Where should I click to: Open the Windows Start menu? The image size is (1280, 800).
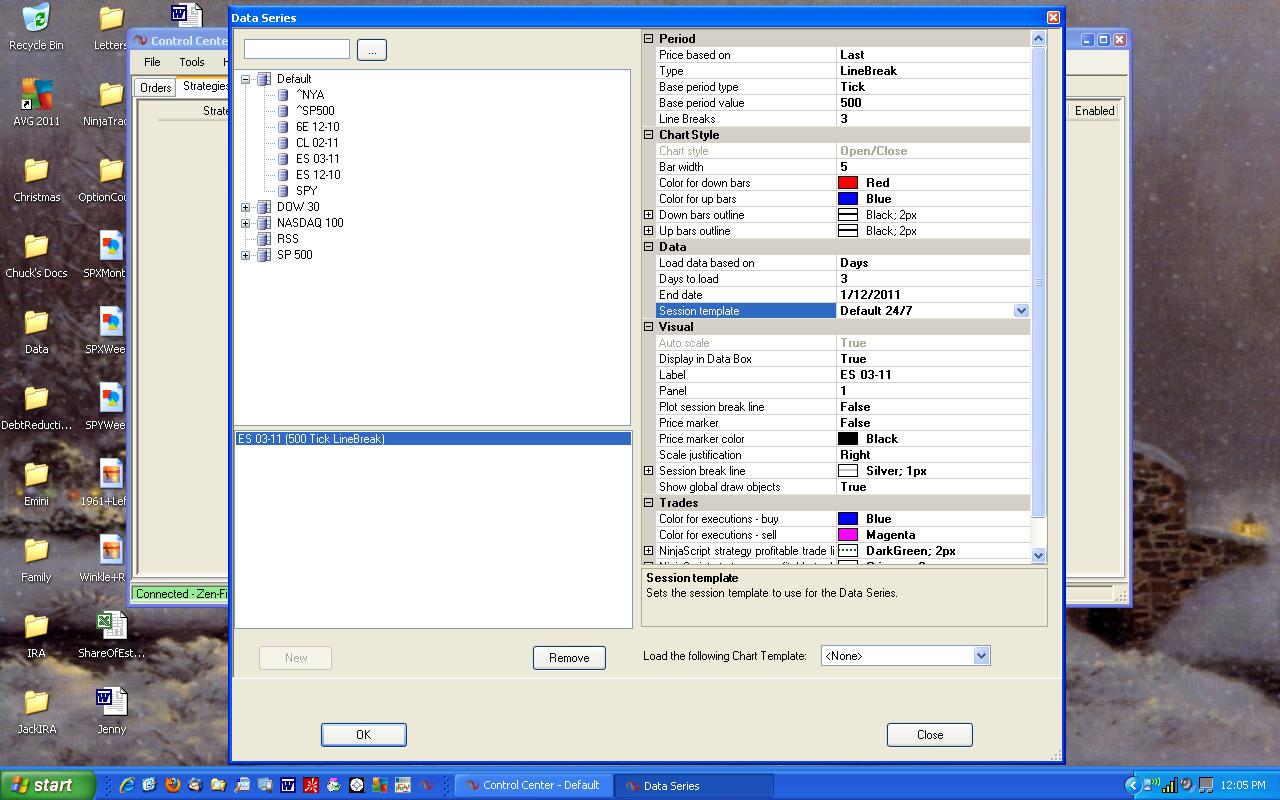point(48,785)
